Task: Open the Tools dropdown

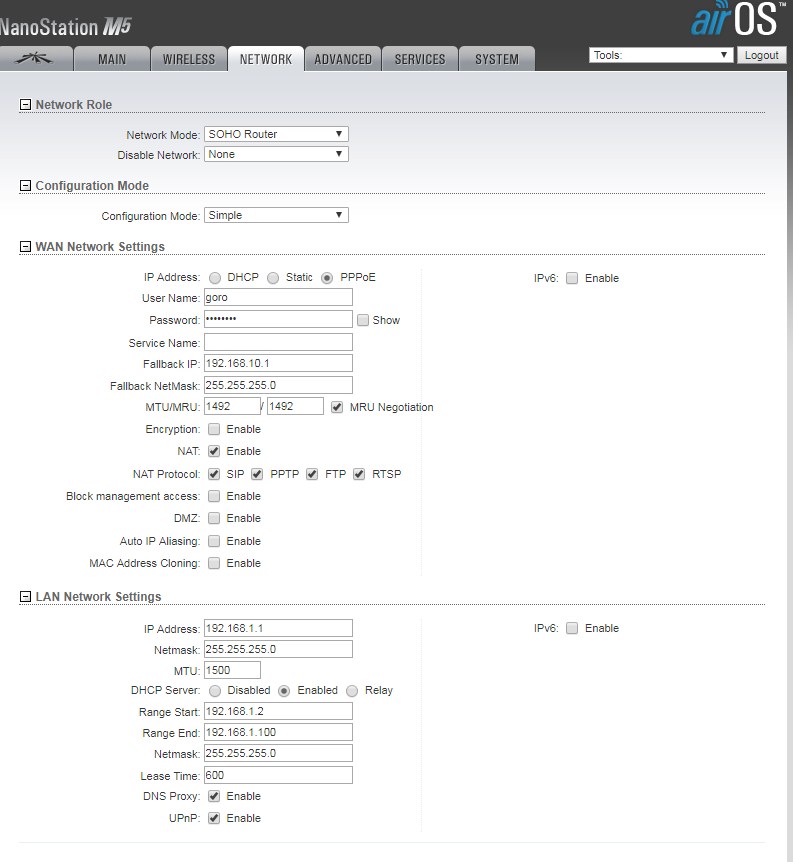Action: pyautogui.click(x=660, y=55)
